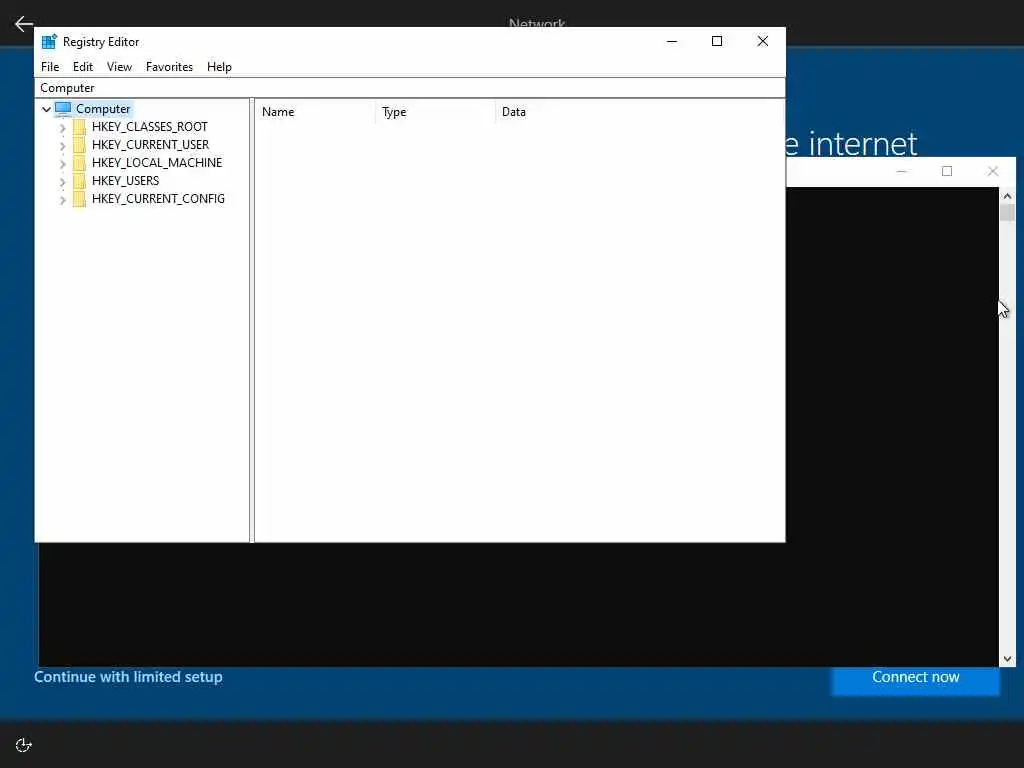The width and height of the screenshot is (1024, 768).
Task: Click the HKEY_USERS folder icon
Action: (79, 180)
